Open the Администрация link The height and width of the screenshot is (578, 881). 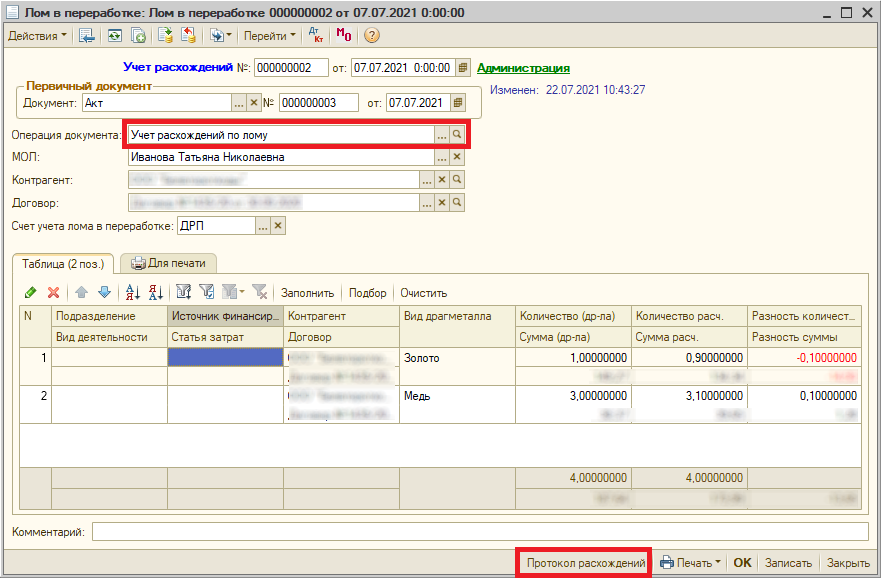523,68
